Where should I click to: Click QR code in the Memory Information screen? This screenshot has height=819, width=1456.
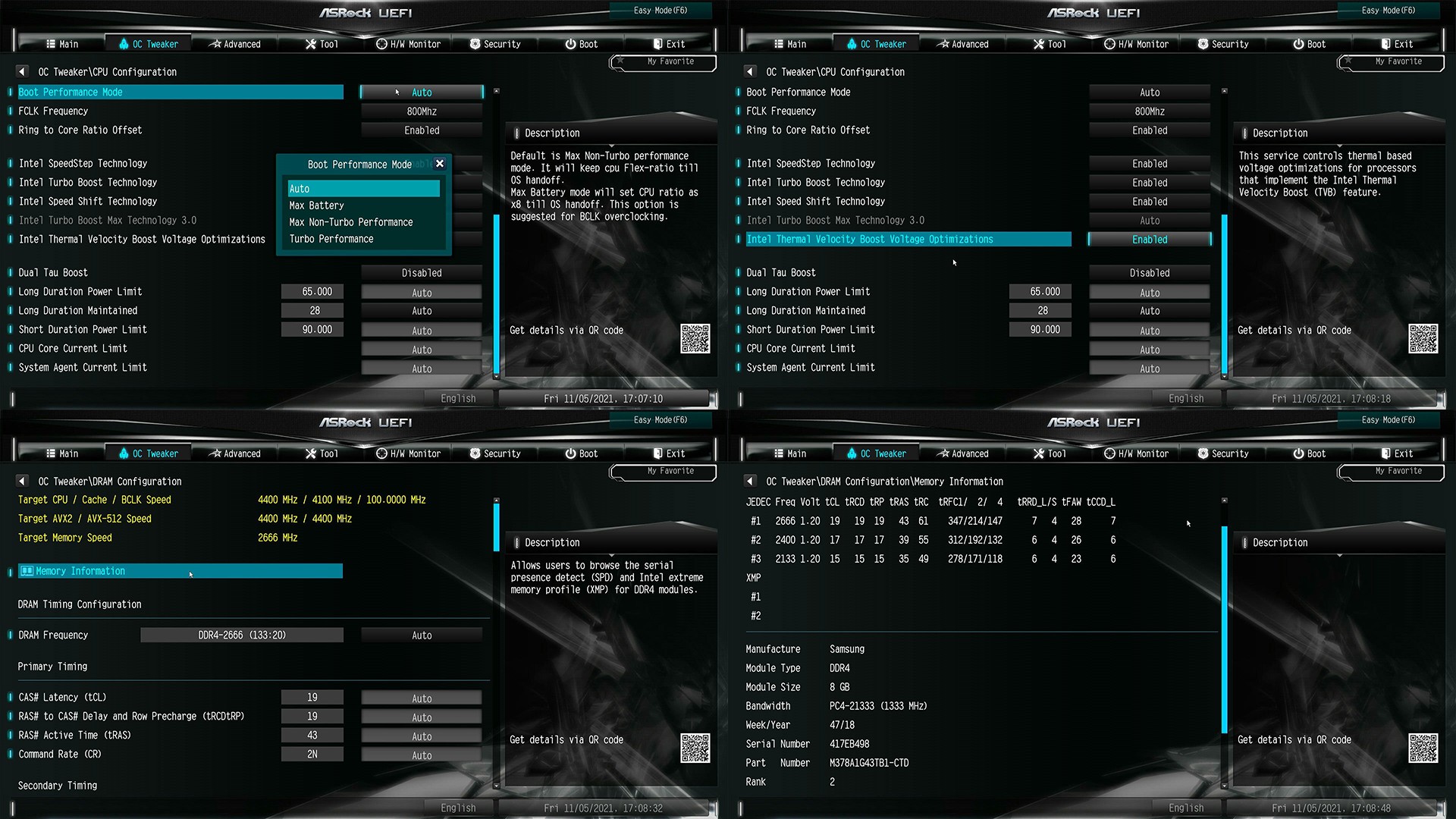[x=1423, y=748]
